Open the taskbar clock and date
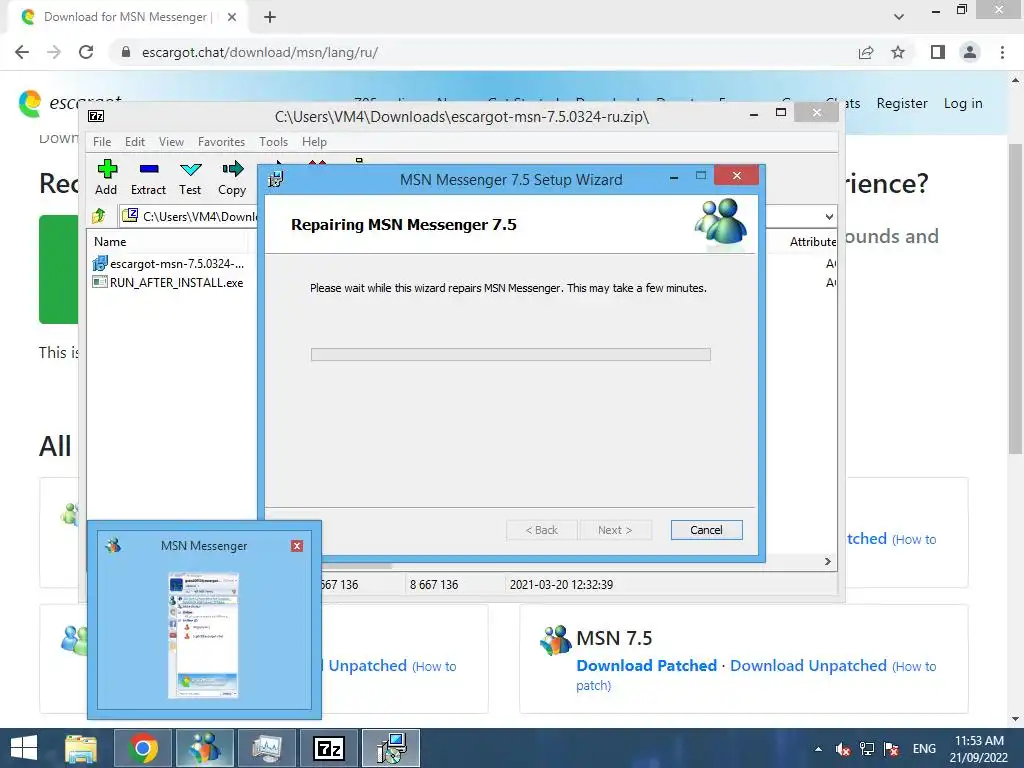Screen dimensions: 1024x768 pyautogui.click(x=978, y=749)
